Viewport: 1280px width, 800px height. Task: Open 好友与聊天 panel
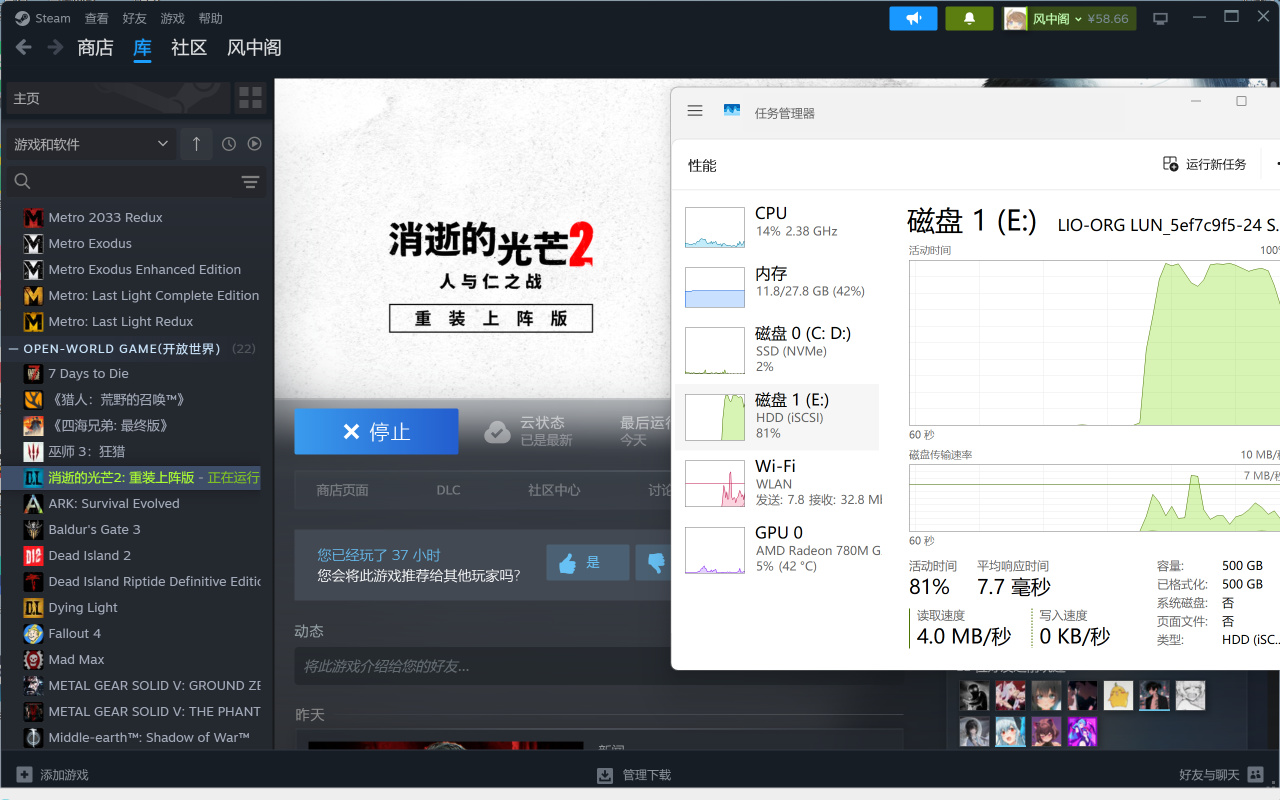tap(1221, 775)
